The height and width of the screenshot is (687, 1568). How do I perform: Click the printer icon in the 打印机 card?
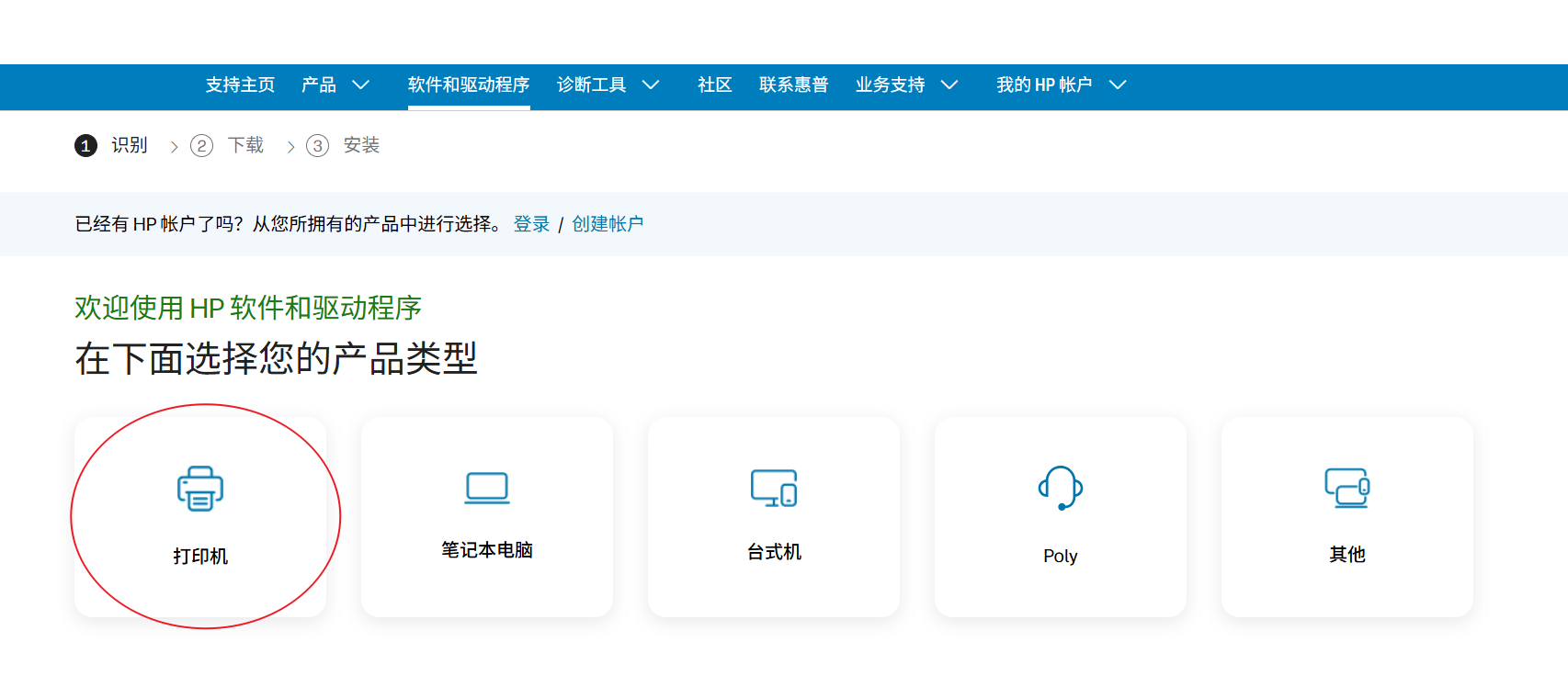200,489
